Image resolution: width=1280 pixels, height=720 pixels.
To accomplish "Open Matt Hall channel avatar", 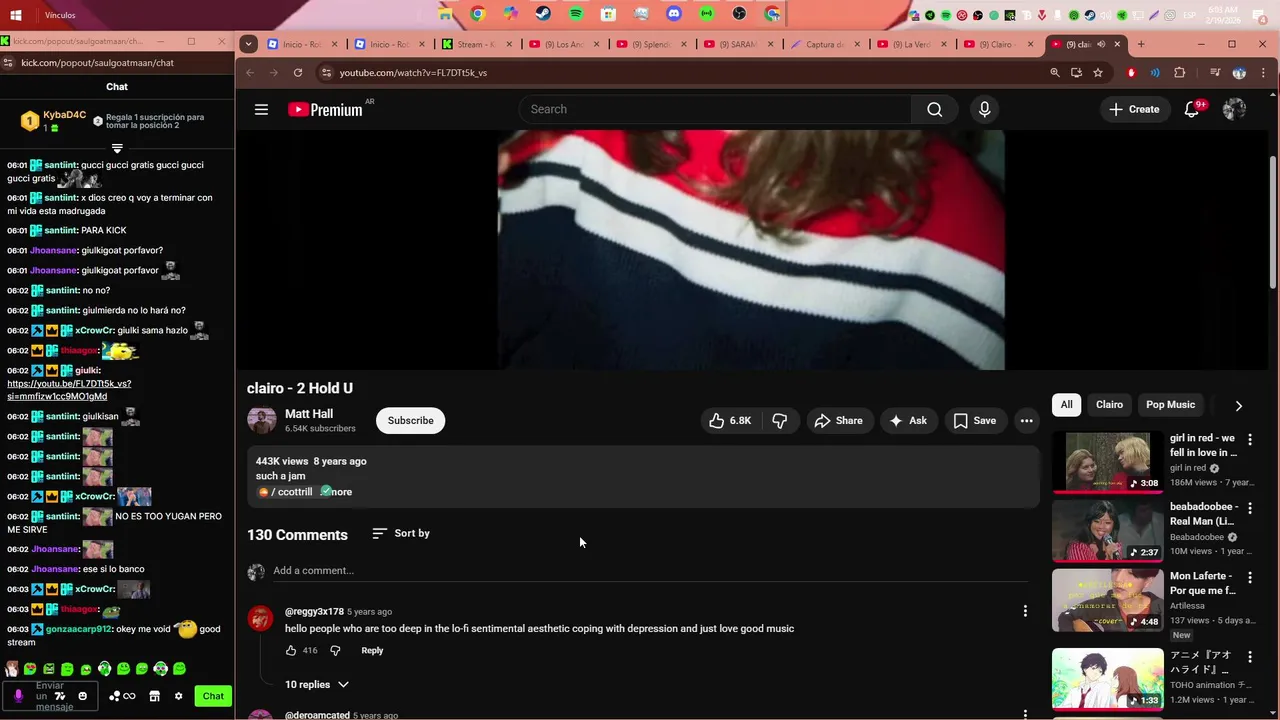I will [x=261, y=420].
